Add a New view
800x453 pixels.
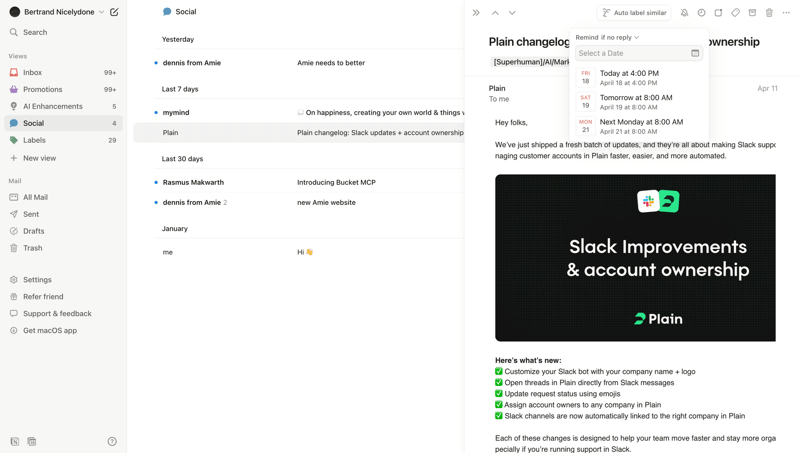pos(63,158)
